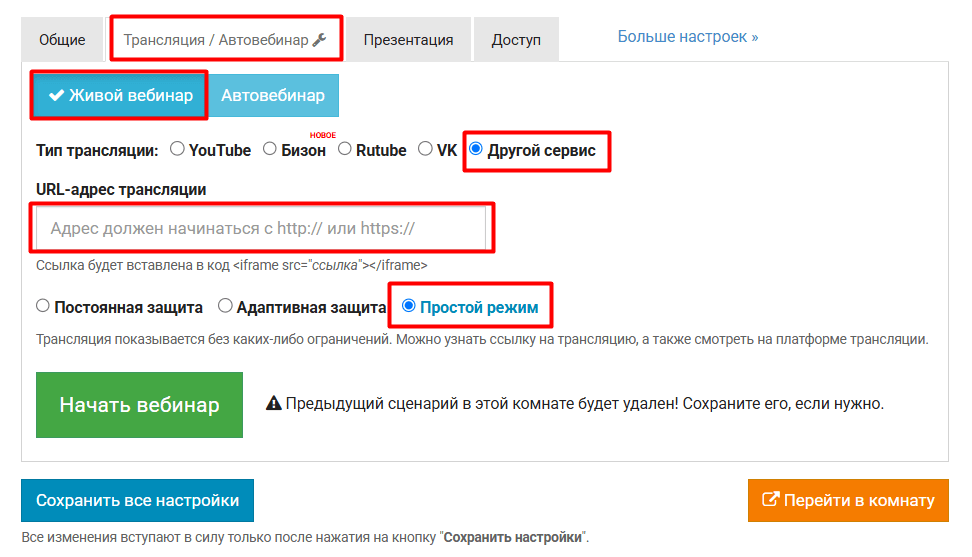Choose the Другой сервис option

476,150
